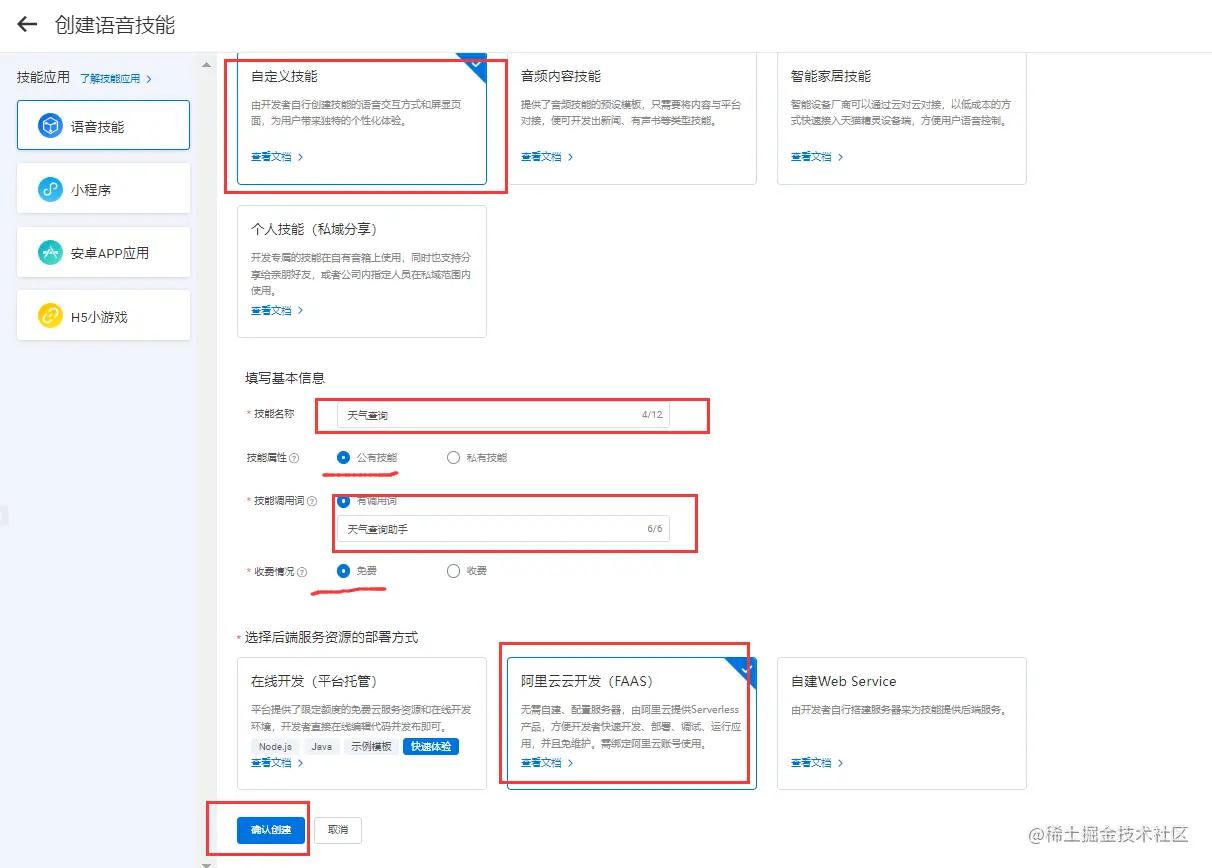Image resolution: width=1212 pixels, height=868 pixels.
Task: Open 查看文档 under 在线开发
Action: point(277,763)
